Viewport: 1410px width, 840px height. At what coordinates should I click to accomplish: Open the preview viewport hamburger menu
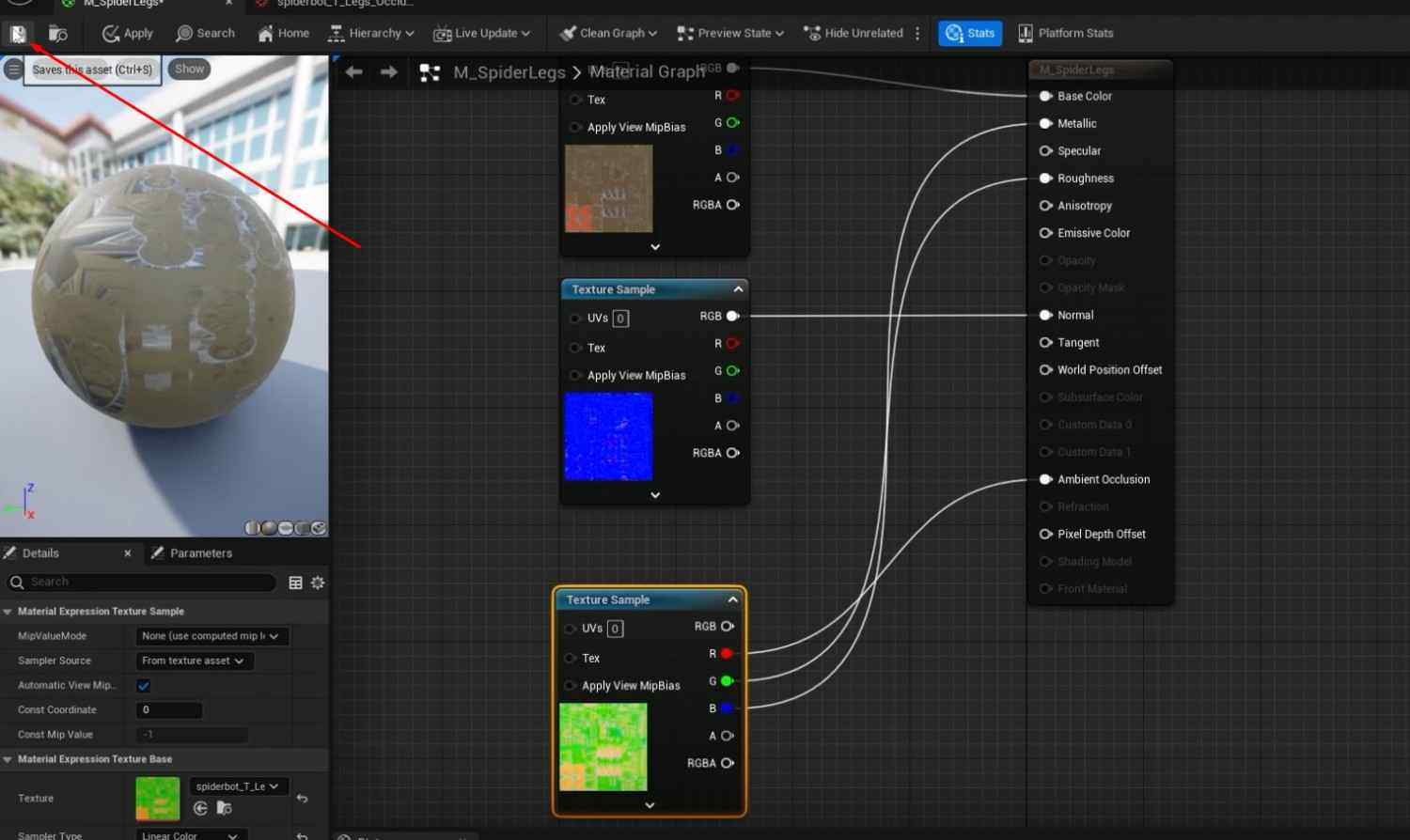(13, 70)
